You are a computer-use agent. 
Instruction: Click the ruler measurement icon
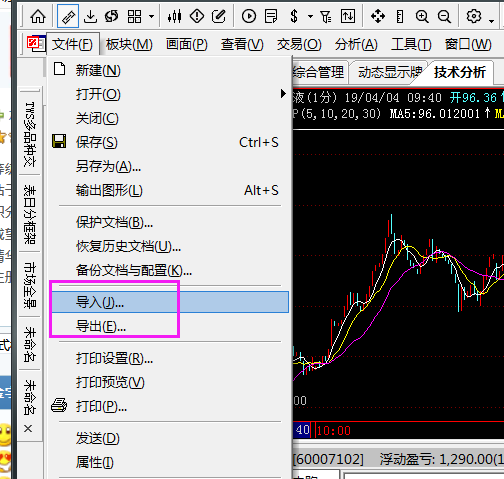pos(400,16)
